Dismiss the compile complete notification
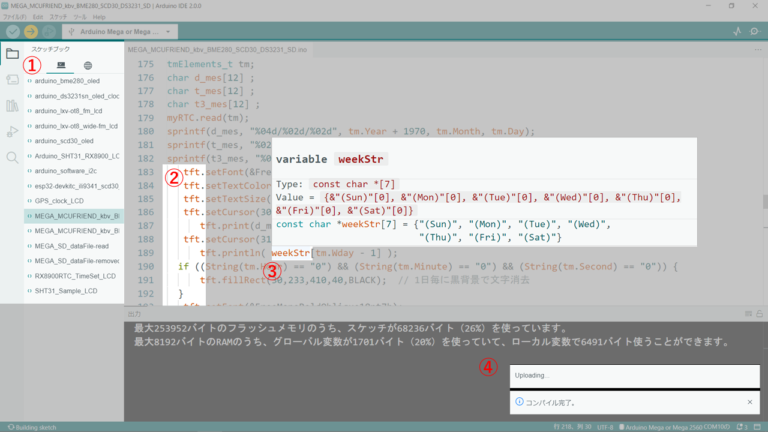This screenshot has height=432, width=768. [x=750, y=402]
